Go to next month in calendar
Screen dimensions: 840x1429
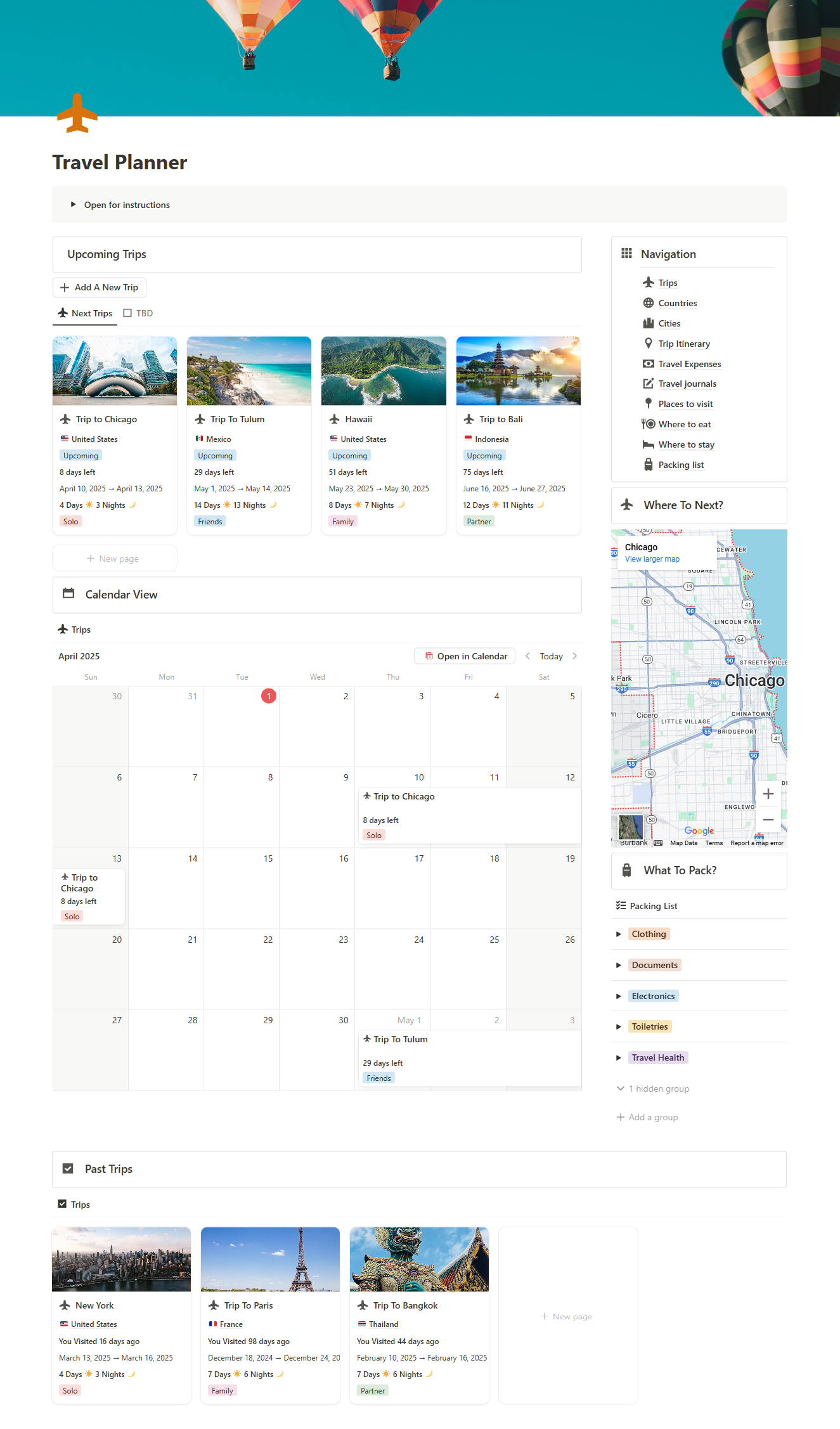click(575, 656)
